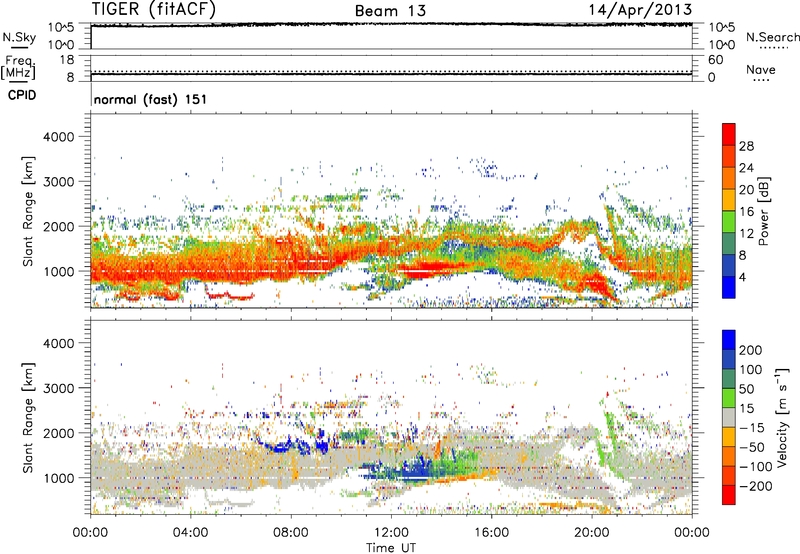The width and height of the screenshot is (800, 554).
Task: Click the 4 label on Power colorbar
Action: 743,277
